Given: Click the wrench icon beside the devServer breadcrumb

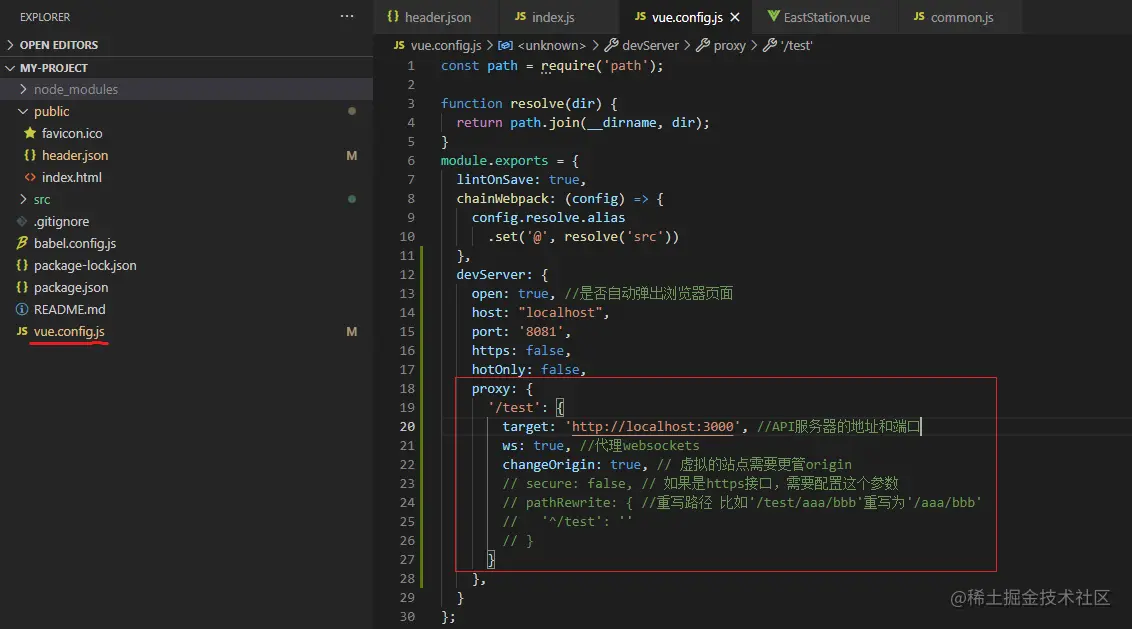Looking at the screenshot, I should click(611, 45).
